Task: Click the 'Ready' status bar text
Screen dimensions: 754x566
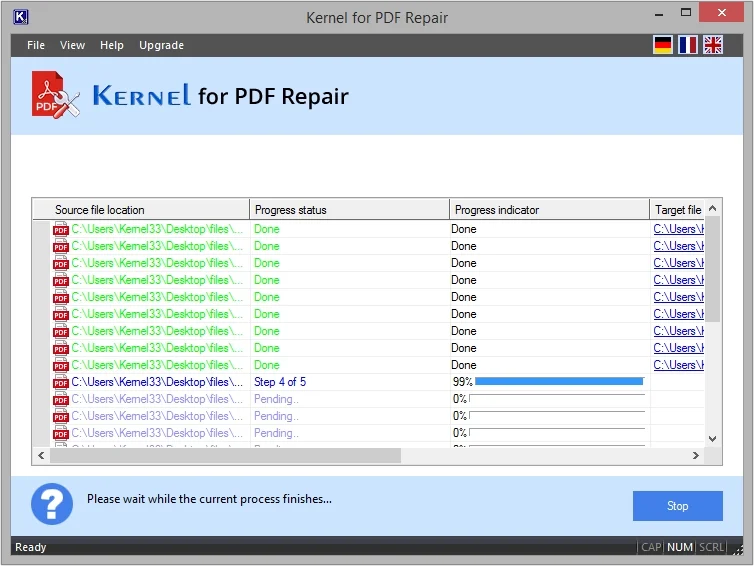Action: pyautogui.click(x=31, y=547)
